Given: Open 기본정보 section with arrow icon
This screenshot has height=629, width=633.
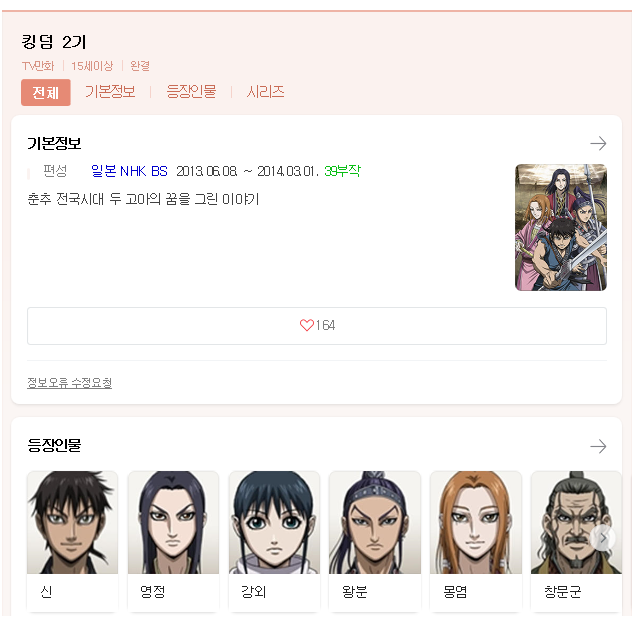Looking at the screenshot, I should 598,143.
